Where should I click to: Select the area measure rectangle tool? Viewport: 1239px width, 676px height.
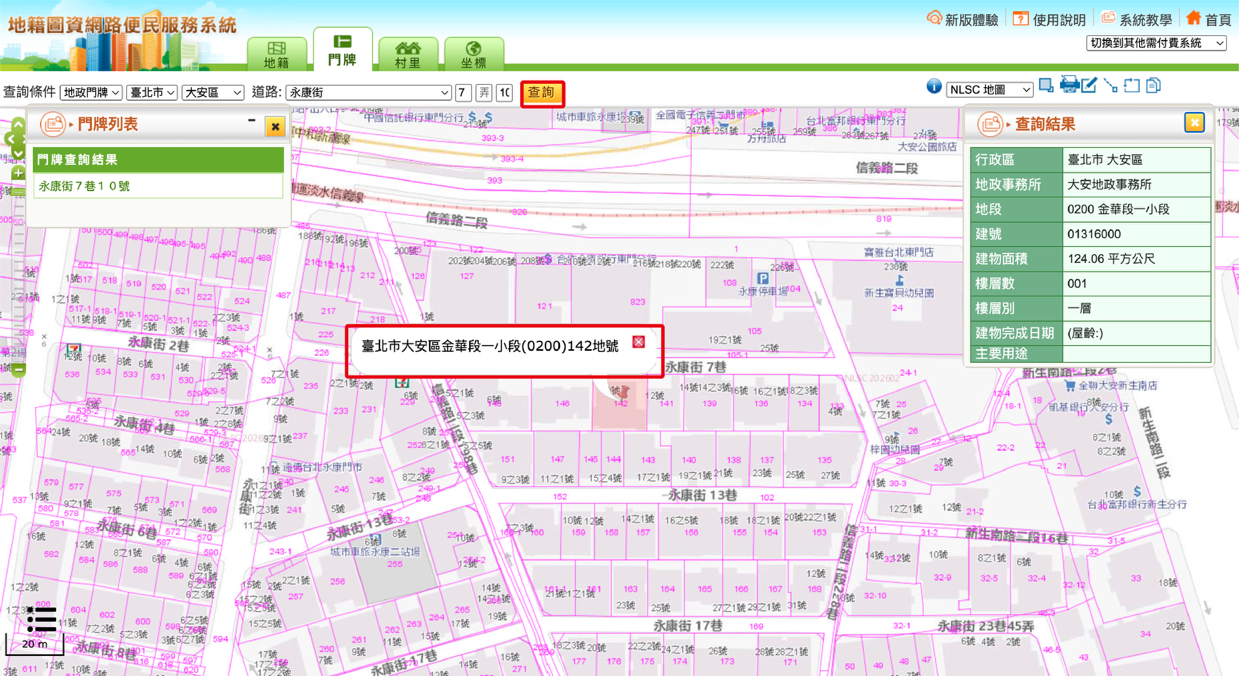point(1132,86)
